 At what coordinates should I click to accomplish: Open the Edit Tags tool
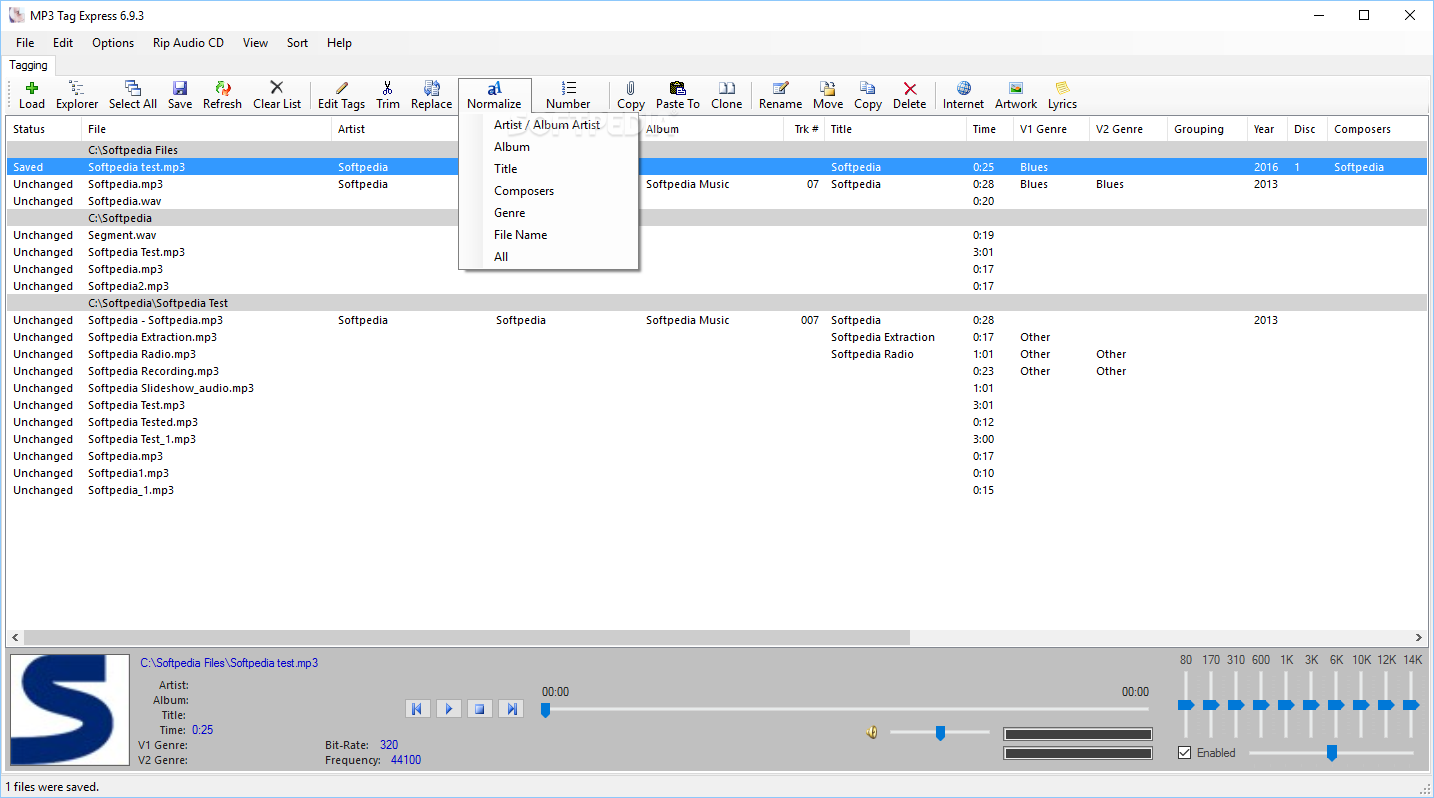[341, 95]
